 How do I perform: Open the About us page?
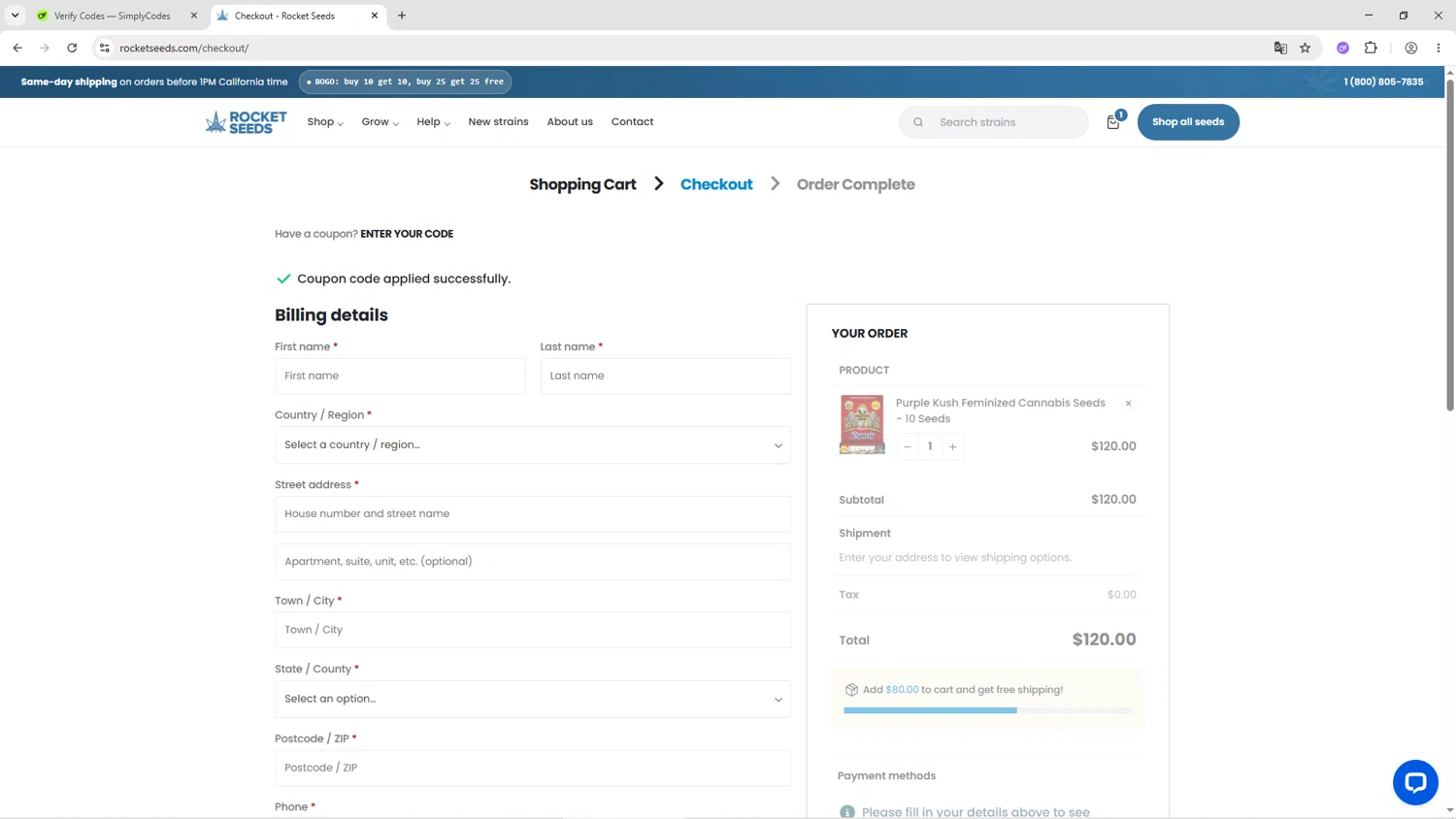pyautogui.click(x=570, y=122)
